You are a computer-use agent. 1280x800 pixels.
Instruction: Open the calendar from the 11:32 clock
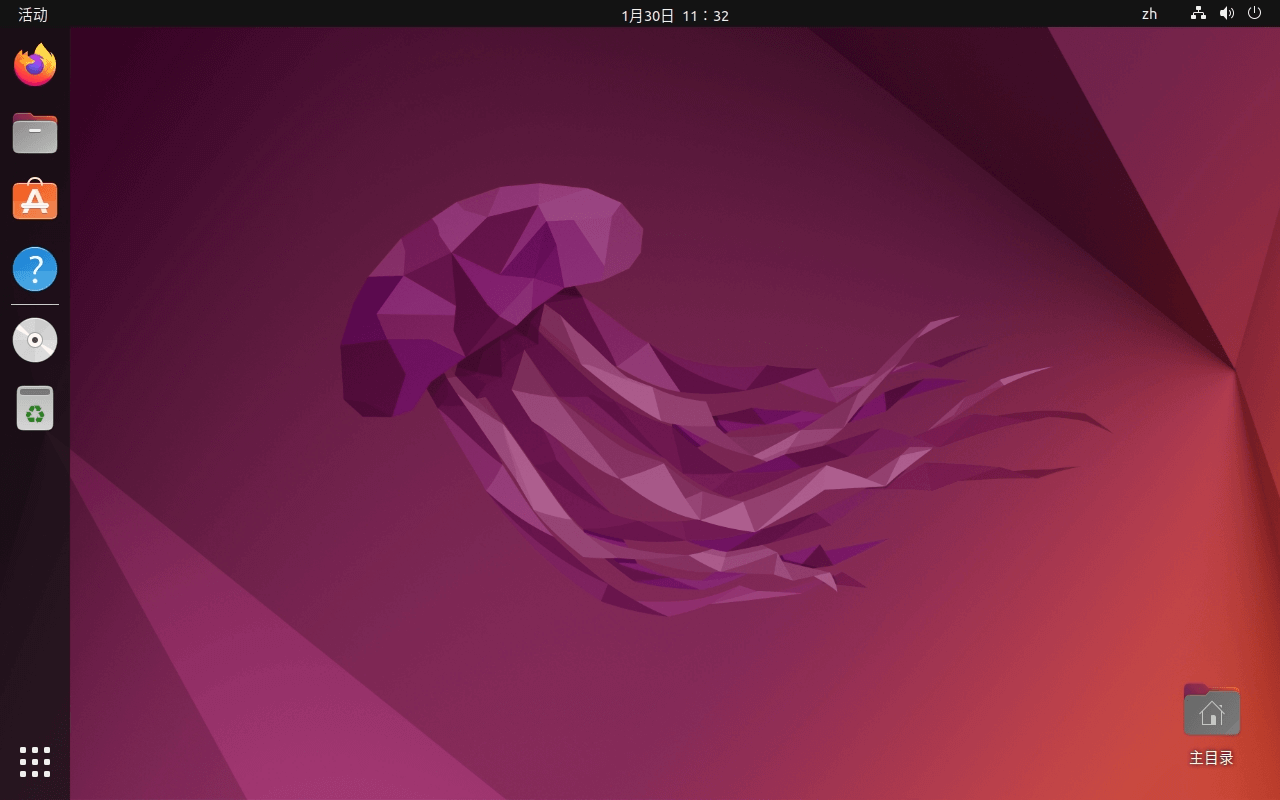coord(706,15)
